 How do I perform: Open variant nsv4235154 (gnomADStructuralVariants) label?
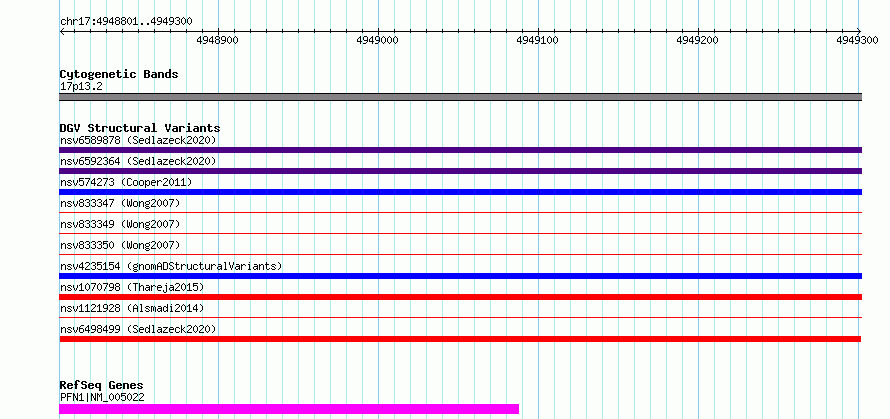(171, 266)
